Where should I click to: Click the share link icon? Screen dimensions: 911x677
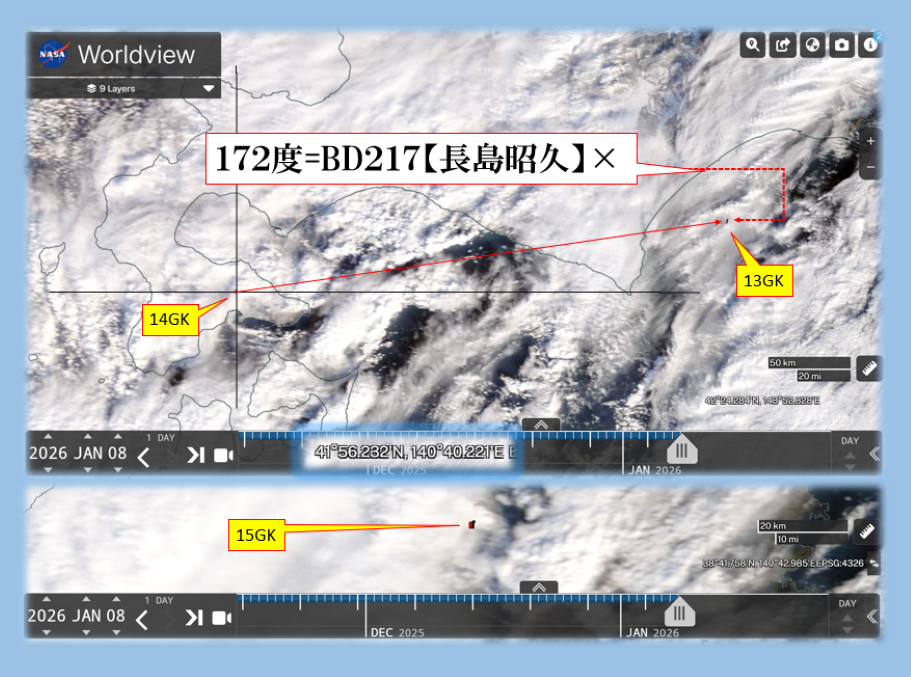pyautogui.click(x=783, y=45)
